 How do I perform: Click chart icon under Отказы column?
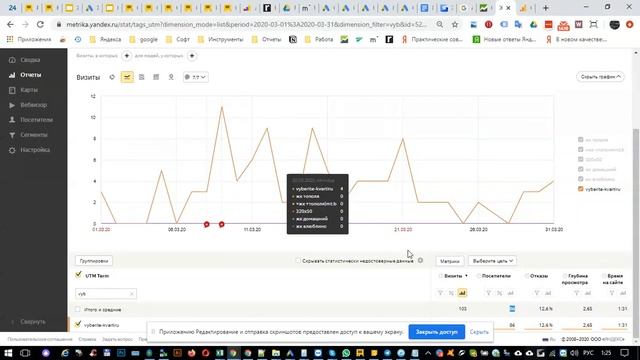click(548, 293)
